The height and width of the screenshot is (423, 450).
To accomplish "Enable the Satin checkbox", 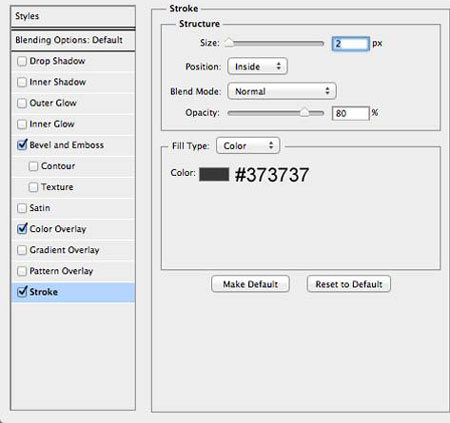I will tap(22, 208).
